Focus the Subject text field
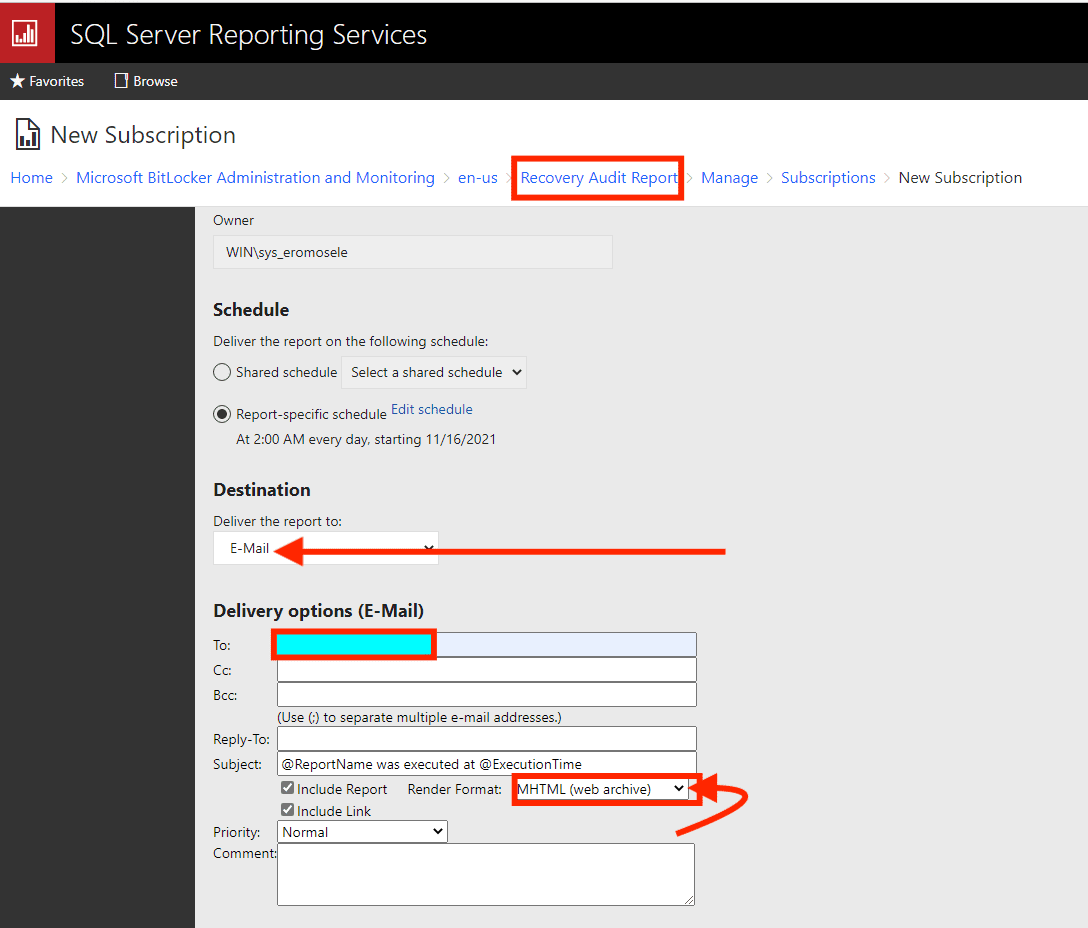 click(486, 764)
